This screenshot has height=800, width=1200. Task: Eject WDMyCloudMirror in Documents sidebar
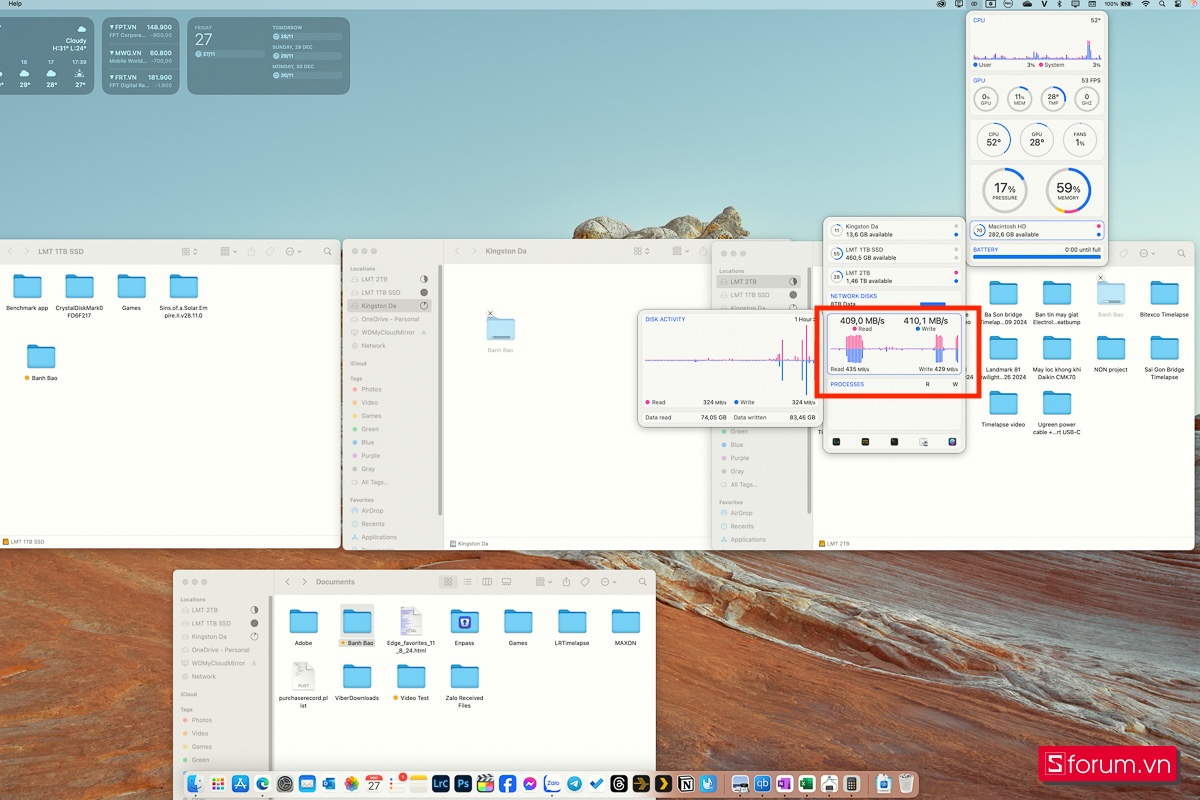click(254, 663)
